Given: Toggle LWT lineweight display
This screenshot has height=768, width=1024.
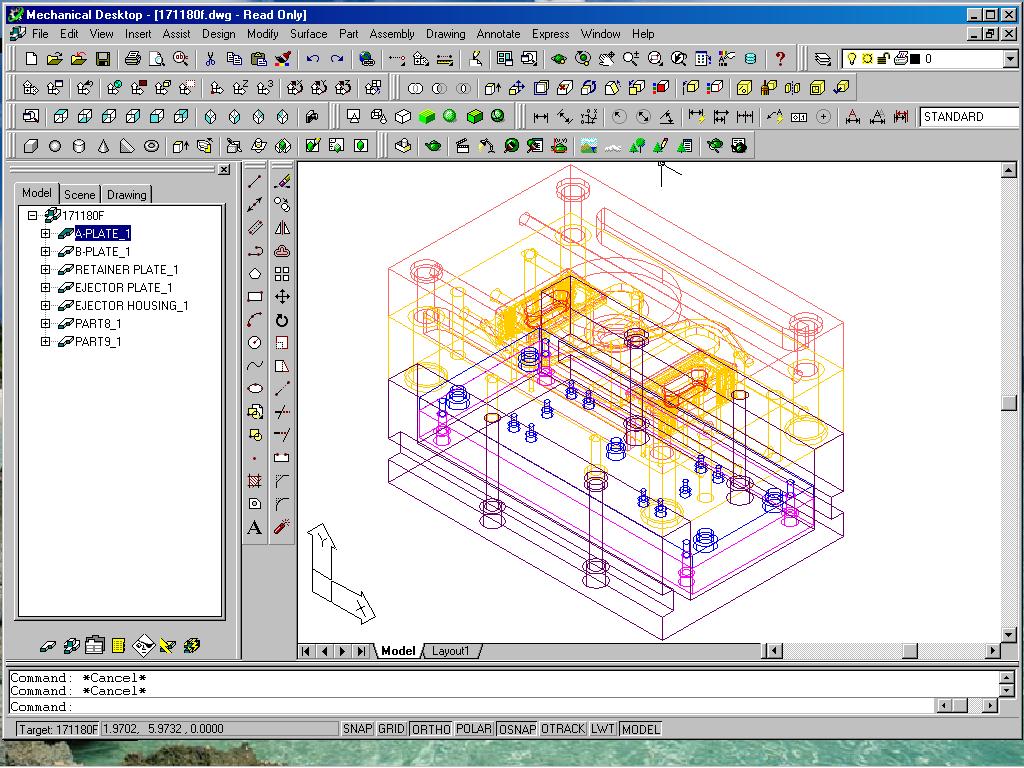Looking at the screenshot, I should coord(603,729).
